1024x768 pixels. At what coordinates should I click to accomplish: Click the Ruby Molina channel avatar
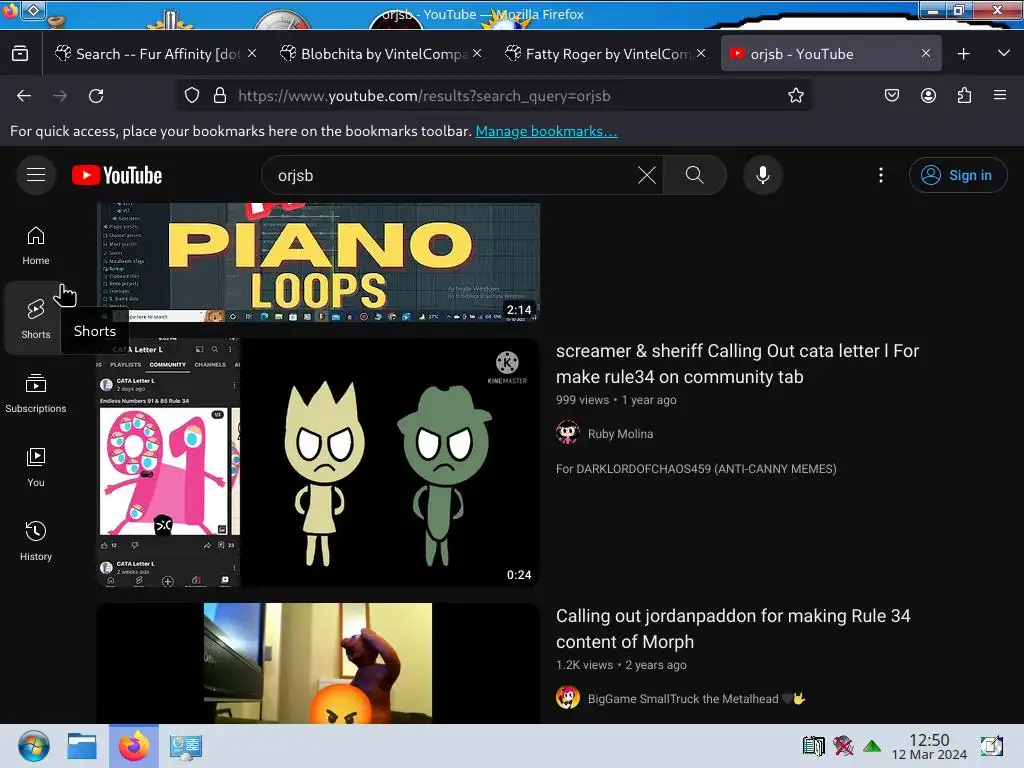568,433
